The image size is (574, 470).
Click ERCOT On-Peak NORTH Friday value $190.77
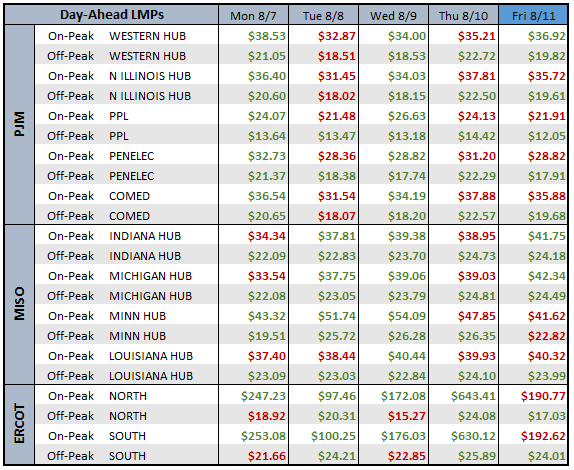pos(543,396)
